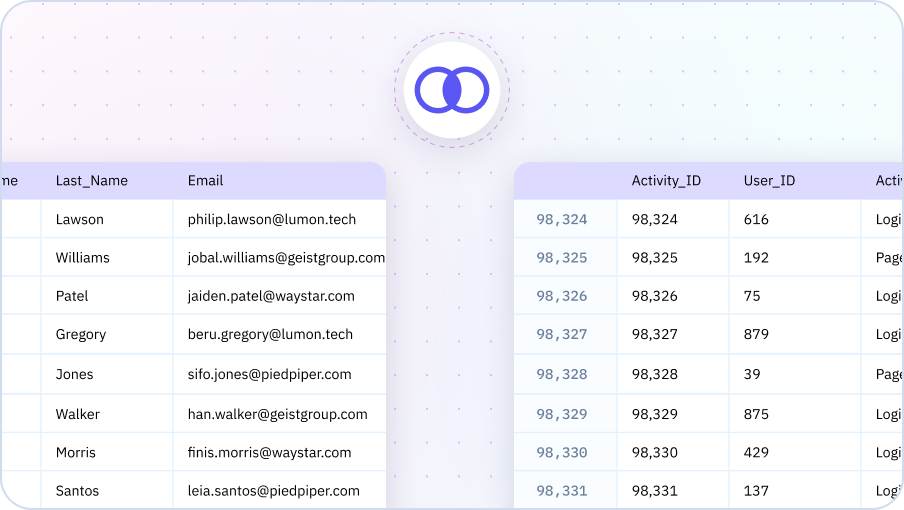Click email han.walker@geistgroup.com
Image resolution: width=904 pixels, height=510 pixels.
(x=277, y=414)
